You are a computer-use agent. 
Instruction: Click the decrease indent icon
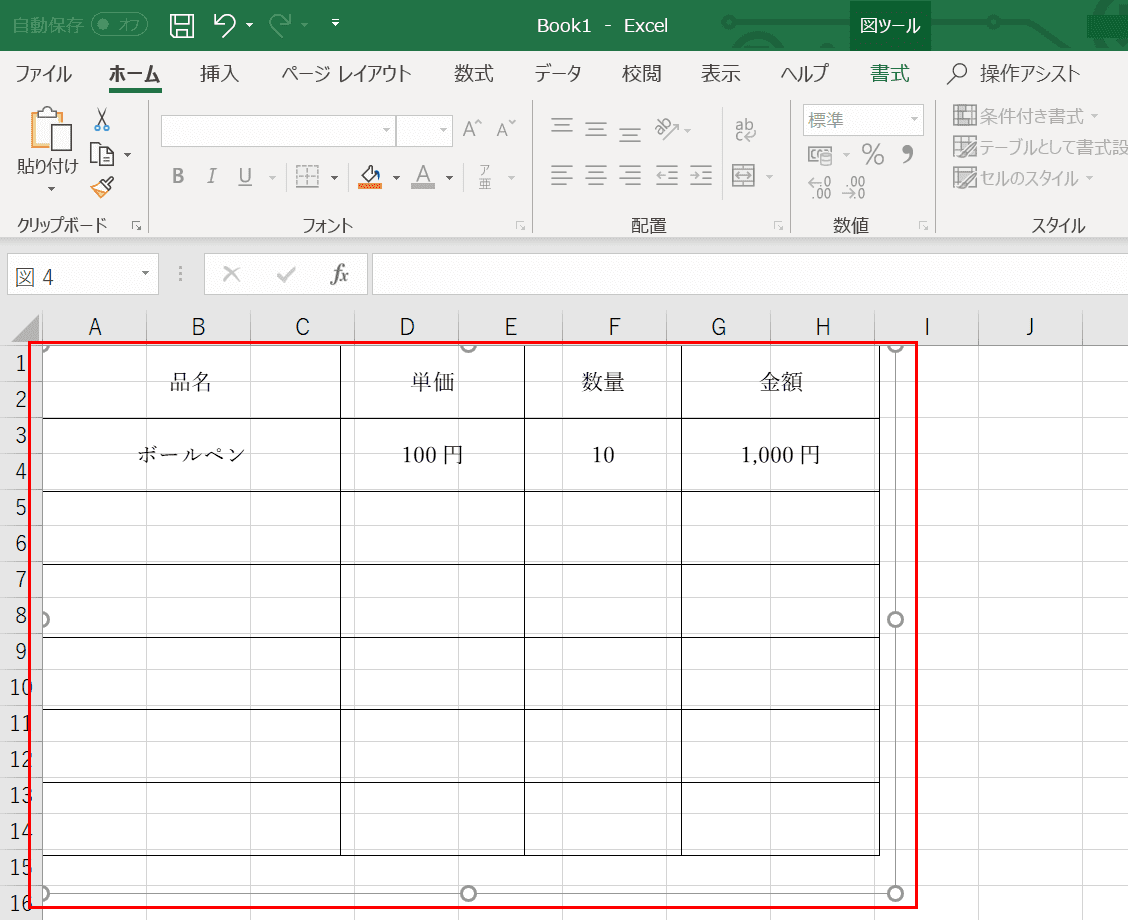point(666,176)
